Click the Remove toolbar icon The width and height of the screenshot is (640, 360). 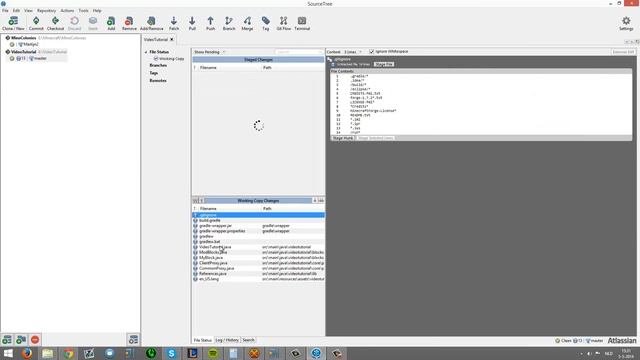point(129,23)
